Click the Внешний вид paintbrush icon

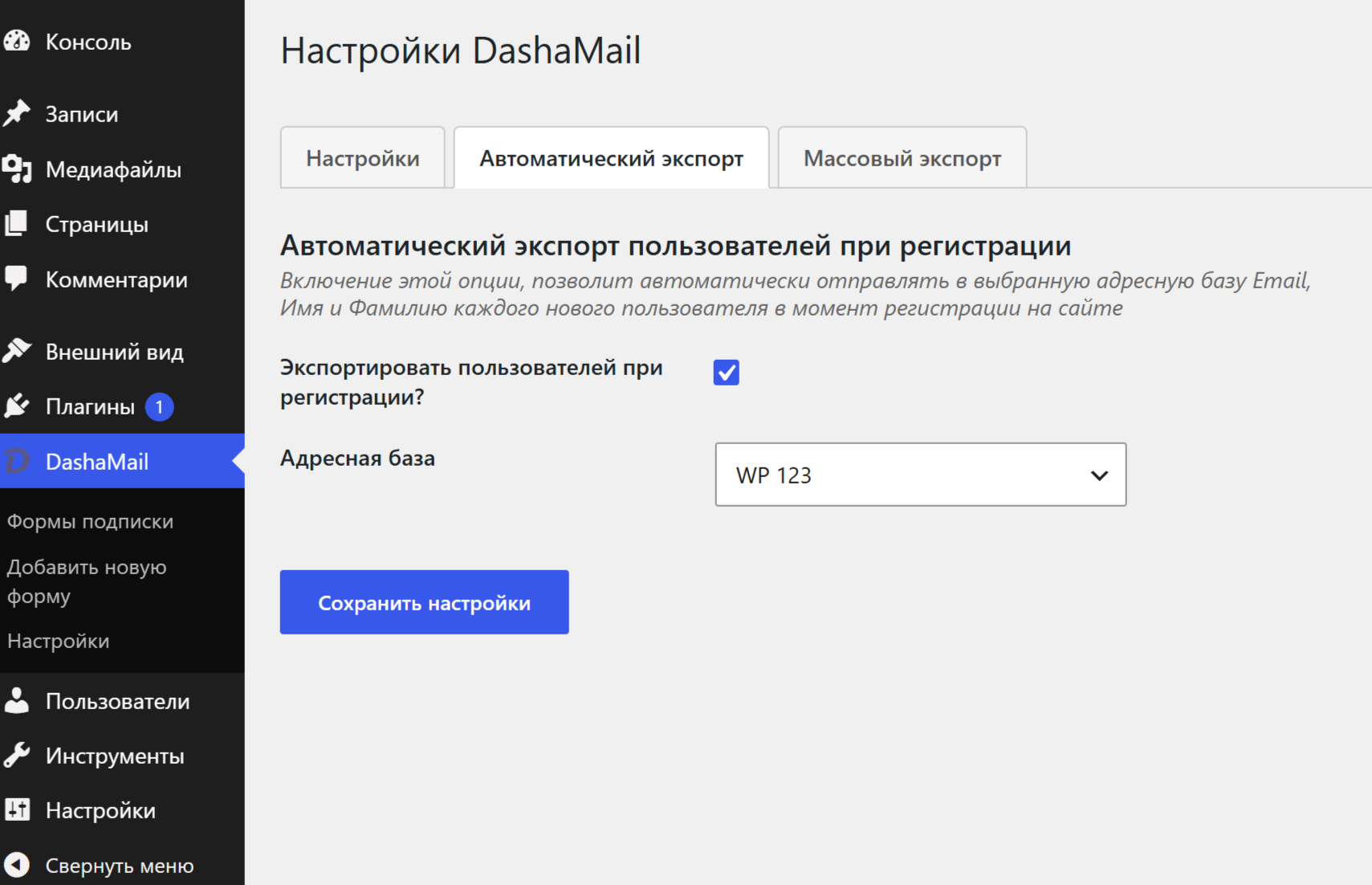(x=17, y=351)
